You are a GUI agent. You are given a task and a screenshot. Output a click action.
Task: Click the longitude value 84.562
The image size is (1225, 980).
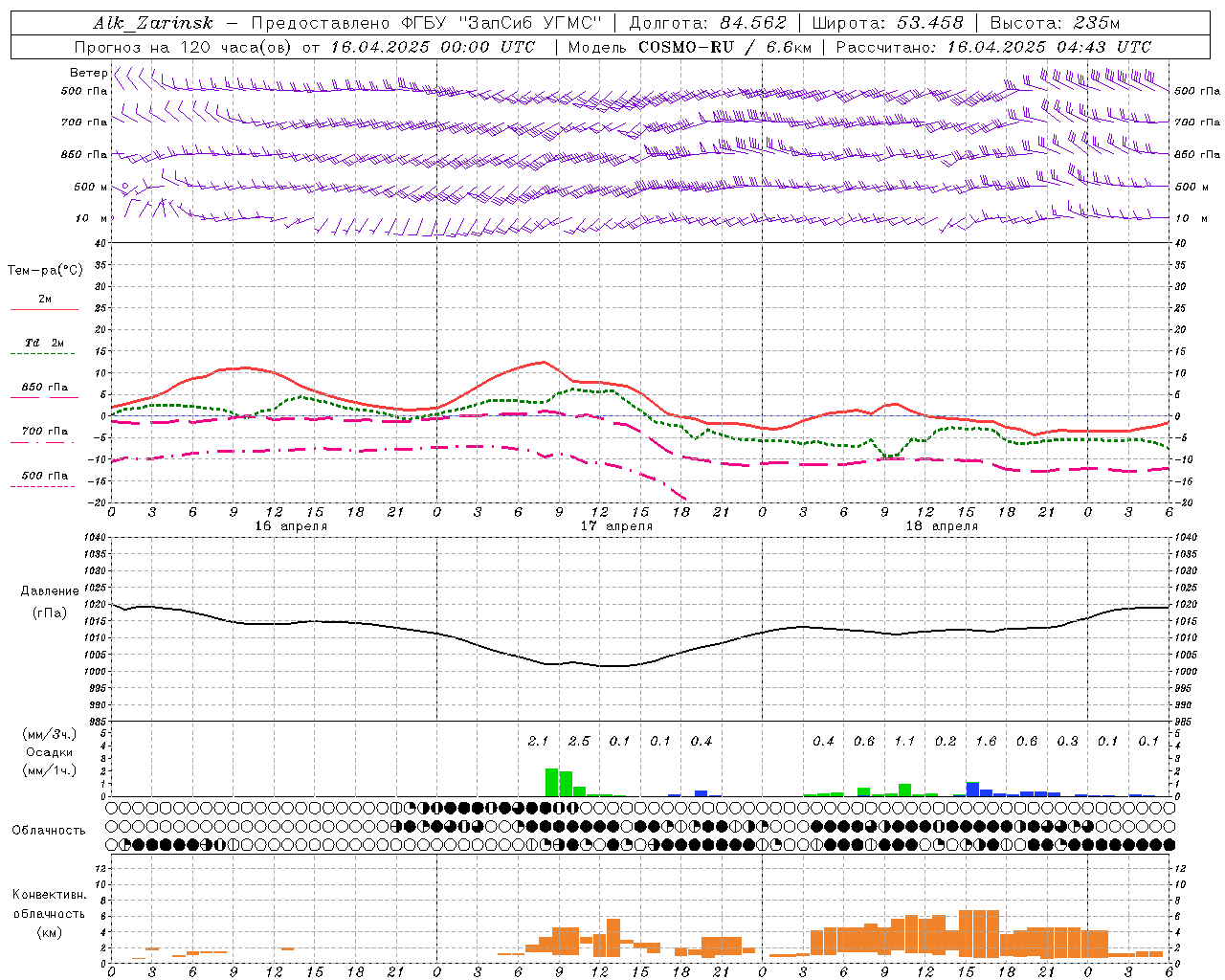point(753,23)
